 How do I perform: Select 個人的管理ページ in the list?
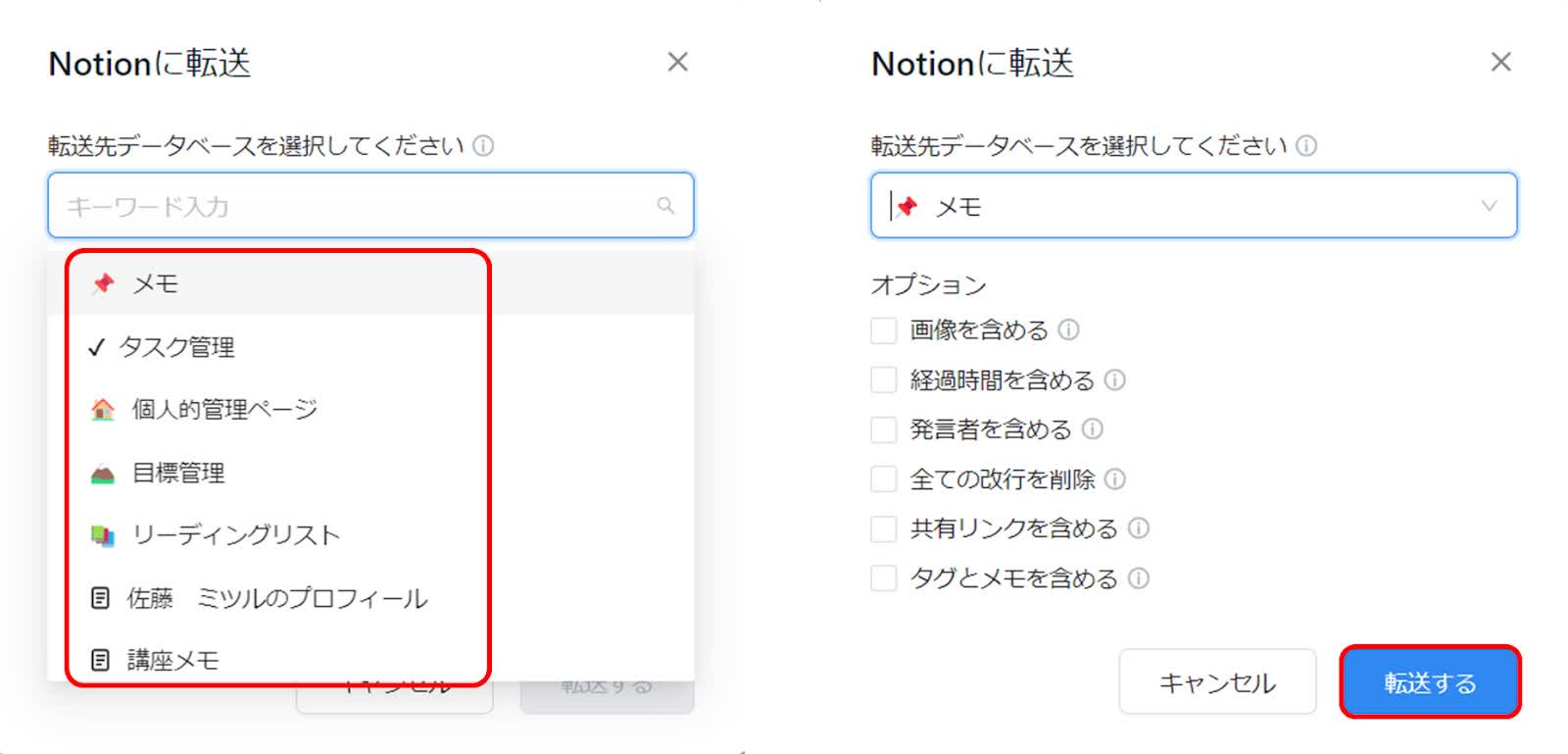click(370, 409)
